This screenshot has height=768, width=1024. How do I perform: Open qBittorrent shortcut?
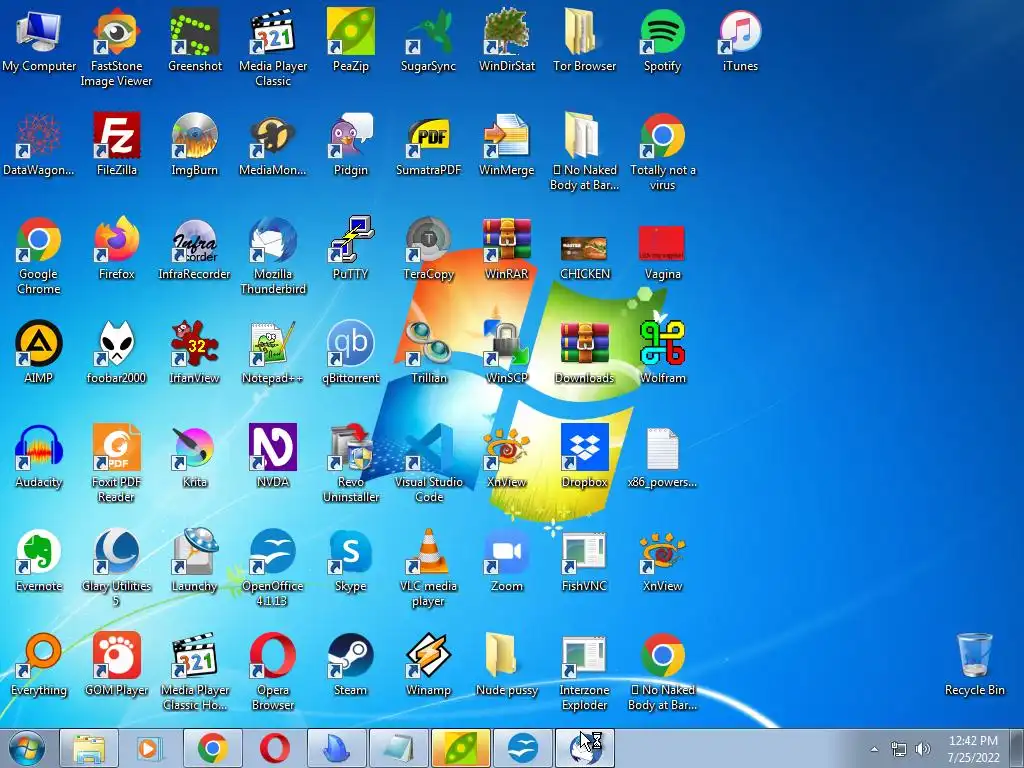click(x=351, y=352)
